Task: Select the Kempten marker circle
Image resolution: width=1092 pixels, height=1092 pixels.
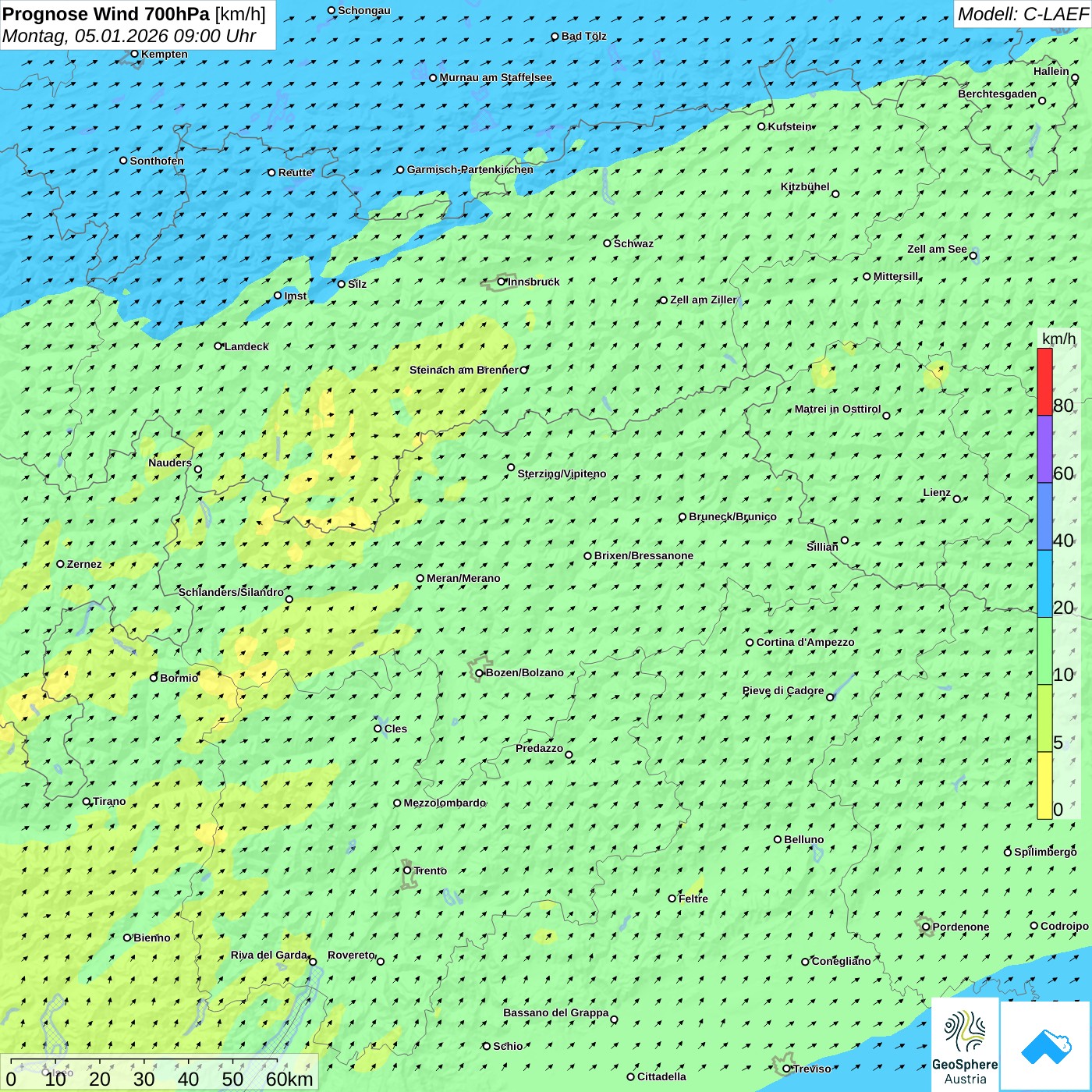Action: [135, 54]
